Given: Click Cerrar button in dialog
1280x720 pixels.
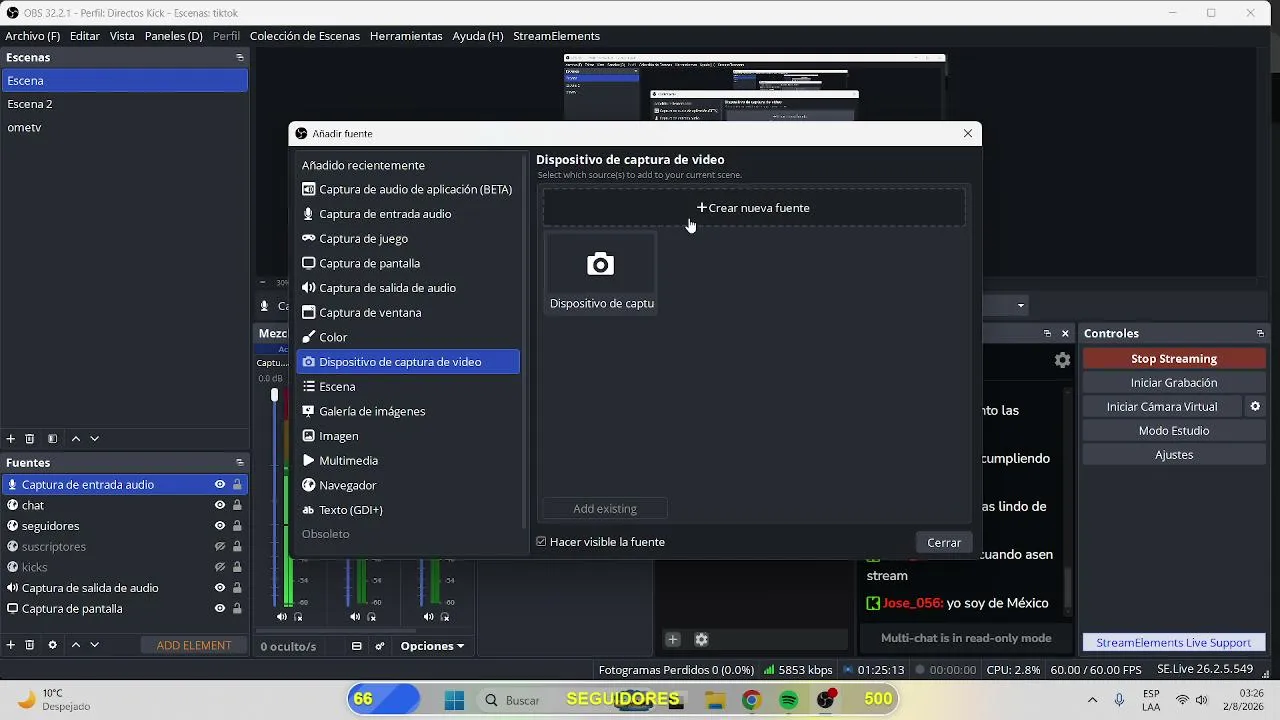Looking at the screenshot, I should coord(944,542).
